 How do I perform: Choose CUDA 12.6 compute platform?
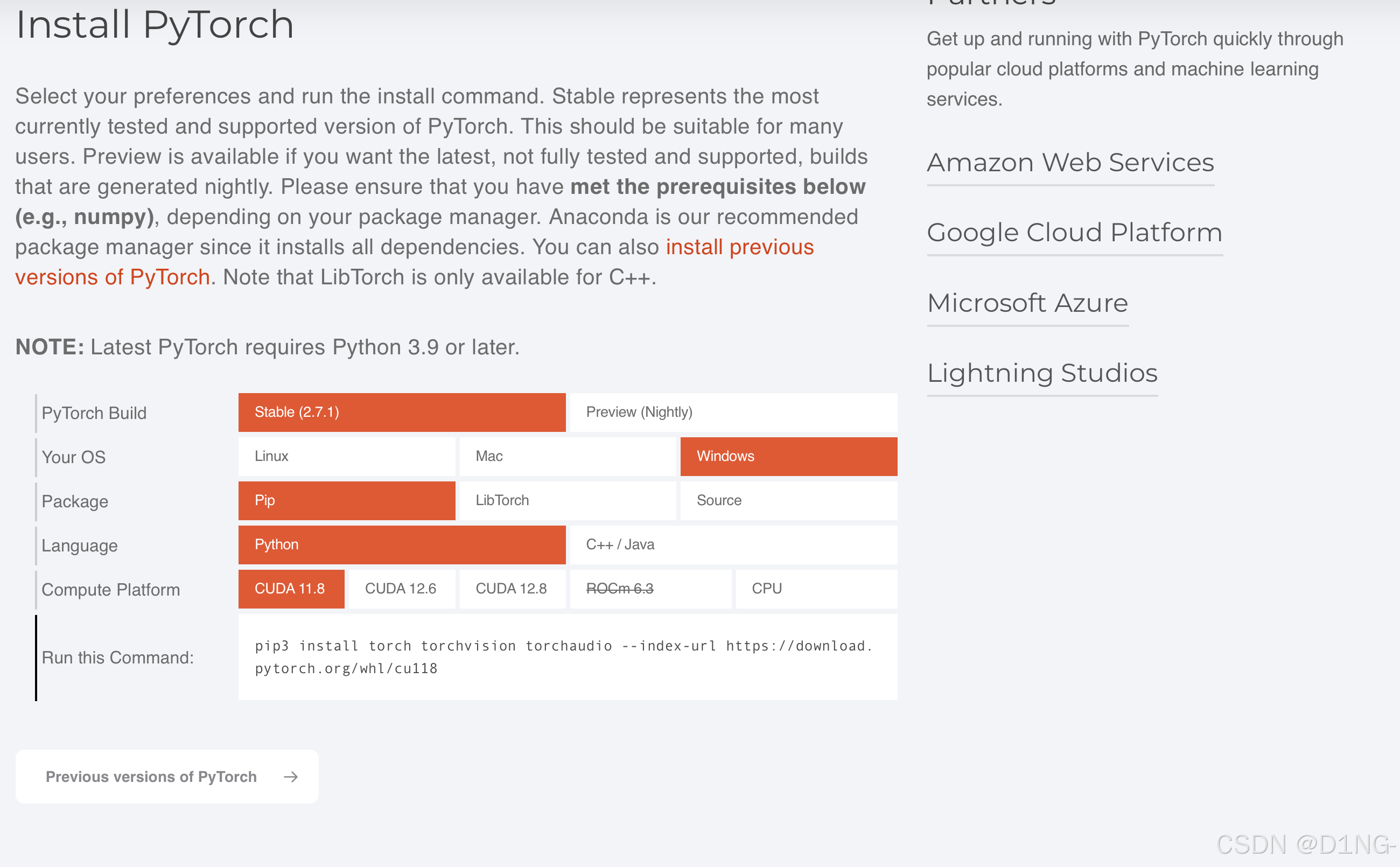(401, 589)
